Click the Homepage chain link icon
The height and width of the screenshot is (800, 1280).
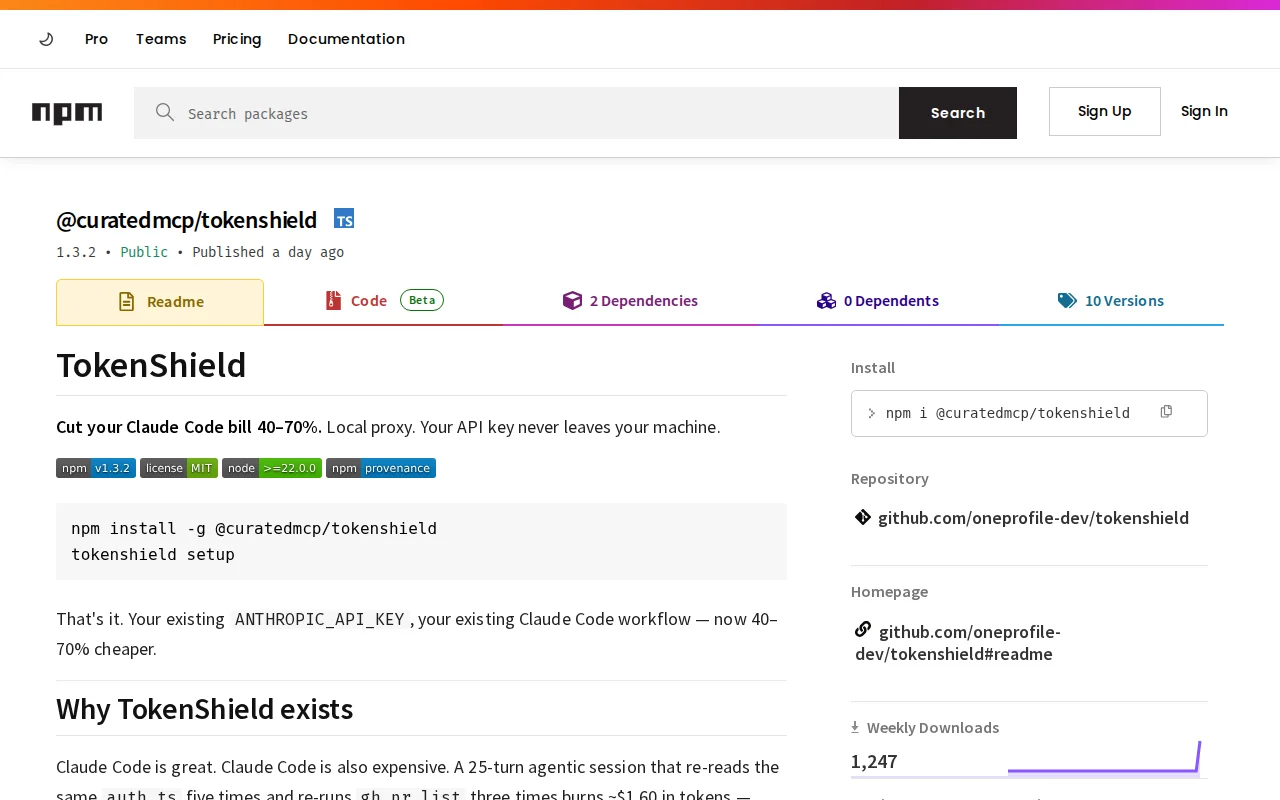863,630
